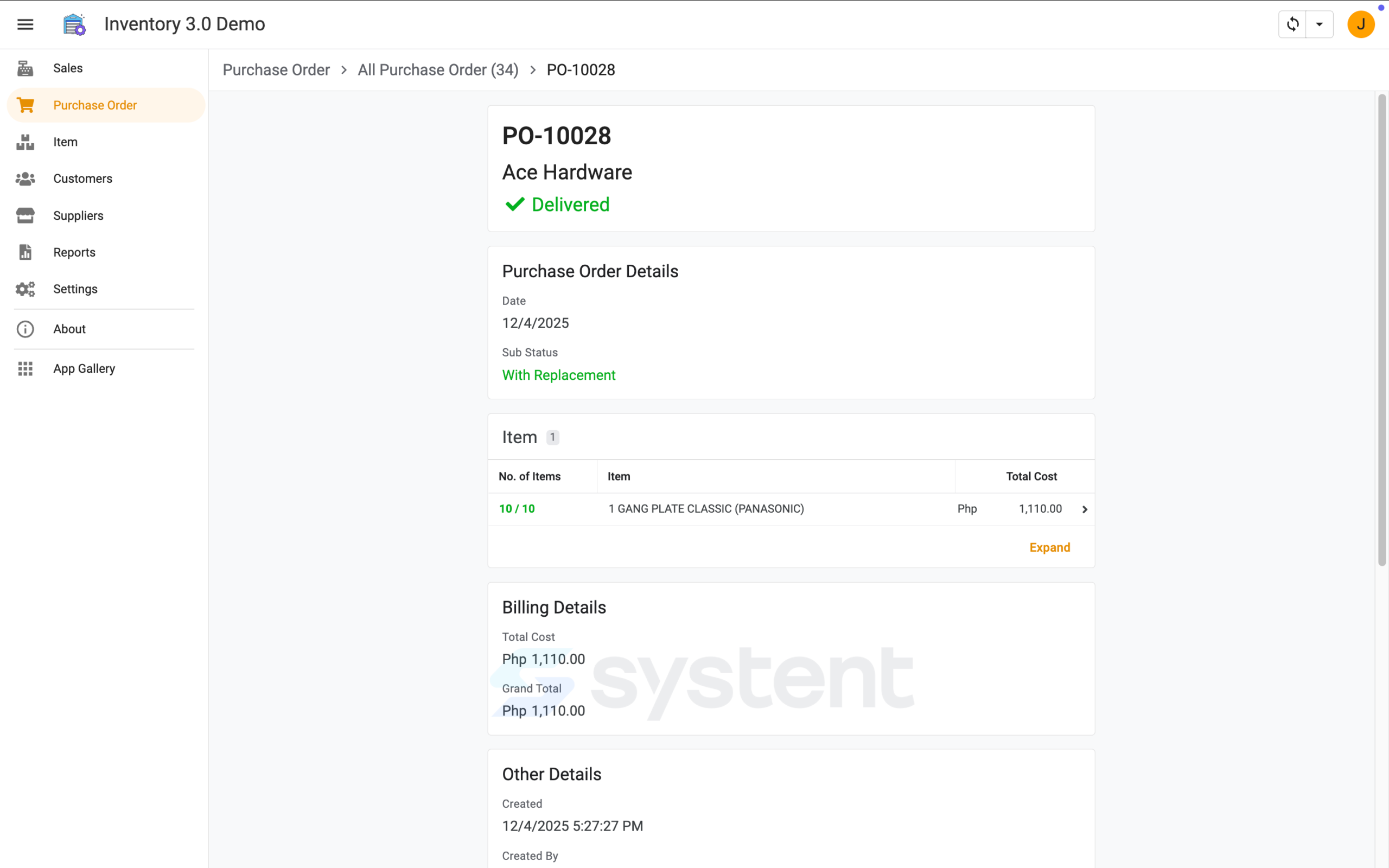Click the Ace Hardware supplier name

tap(567, 172)
